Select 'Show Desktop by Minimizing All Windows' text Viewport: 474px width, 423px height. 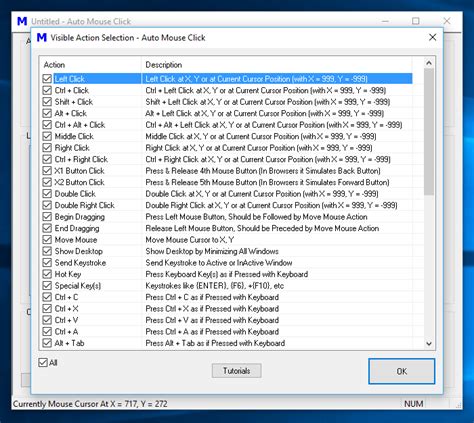[212, 251]
